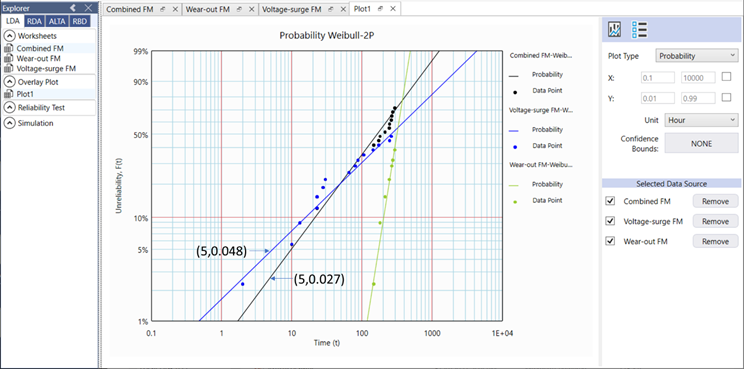Uncheck the Voltage-surge FM data source
The width and height of the screenshot is (744, 369).
coord(611,221)
